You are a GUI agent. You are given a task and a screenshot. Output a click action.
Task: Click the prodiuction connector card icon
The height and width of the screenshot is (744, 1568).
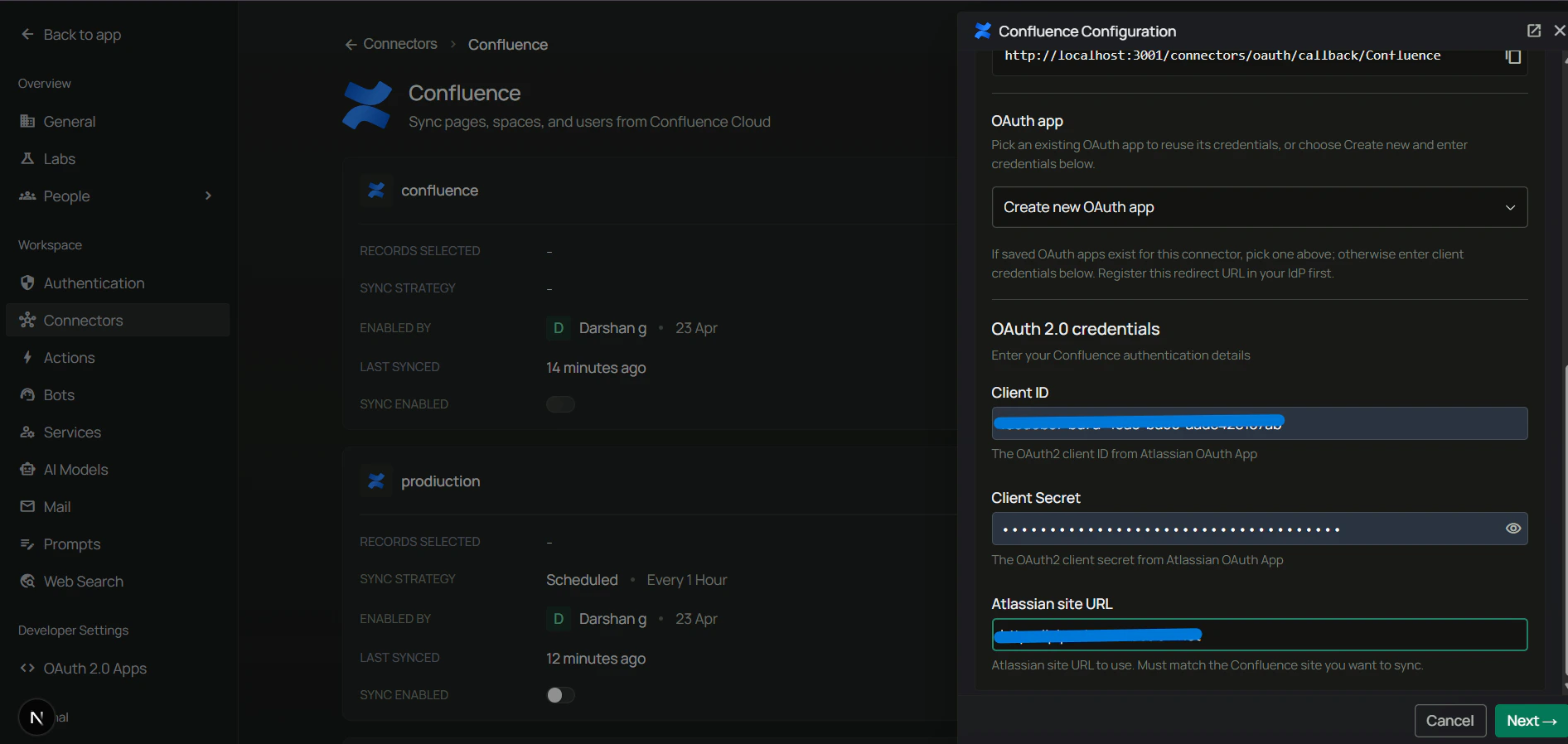(376, 481)
